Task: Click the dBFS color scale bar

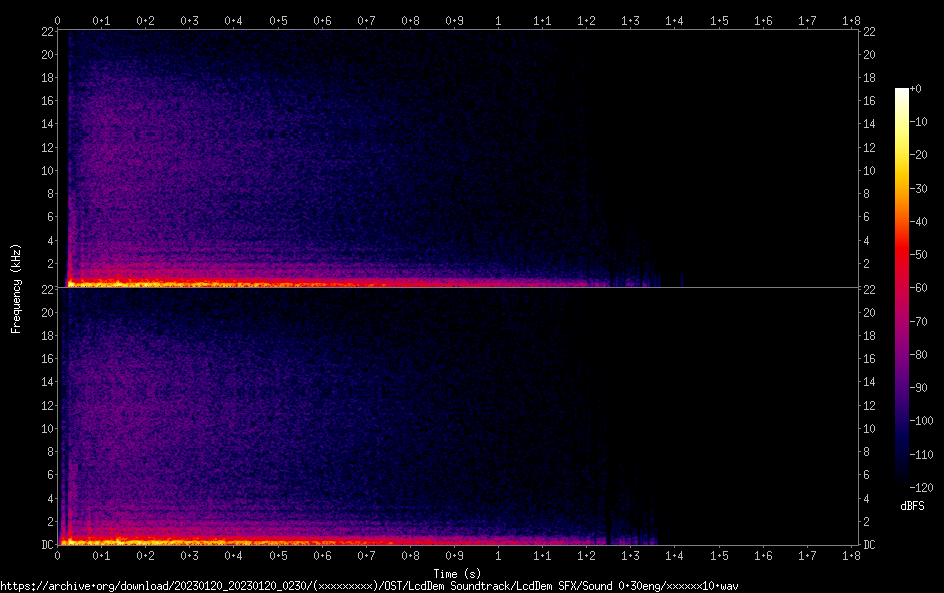Action: click(902, 284)
